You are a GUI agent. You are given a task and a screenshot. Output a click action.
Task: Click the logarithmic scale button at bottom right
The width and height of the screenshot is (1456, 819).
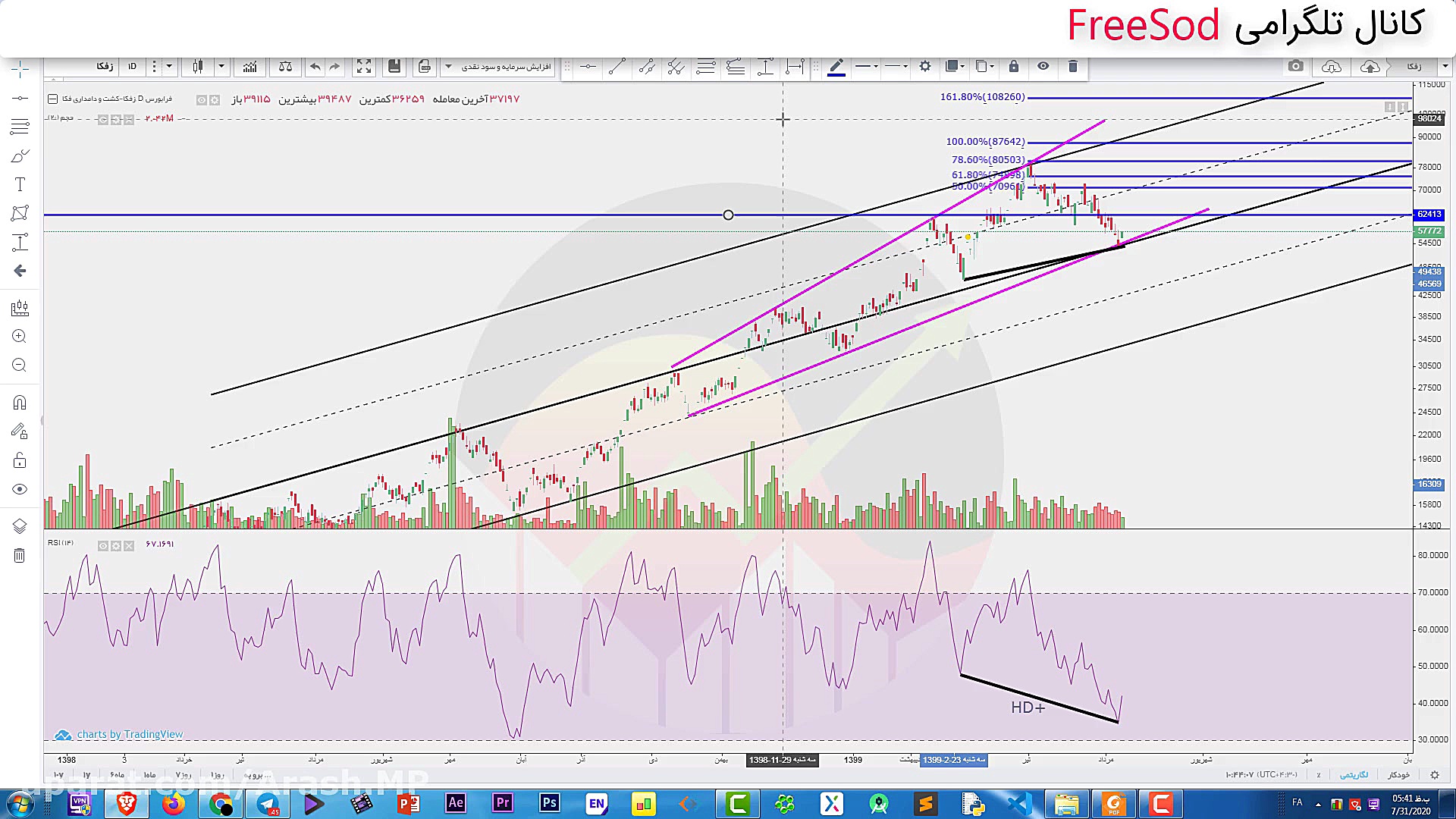[1354, 775]
